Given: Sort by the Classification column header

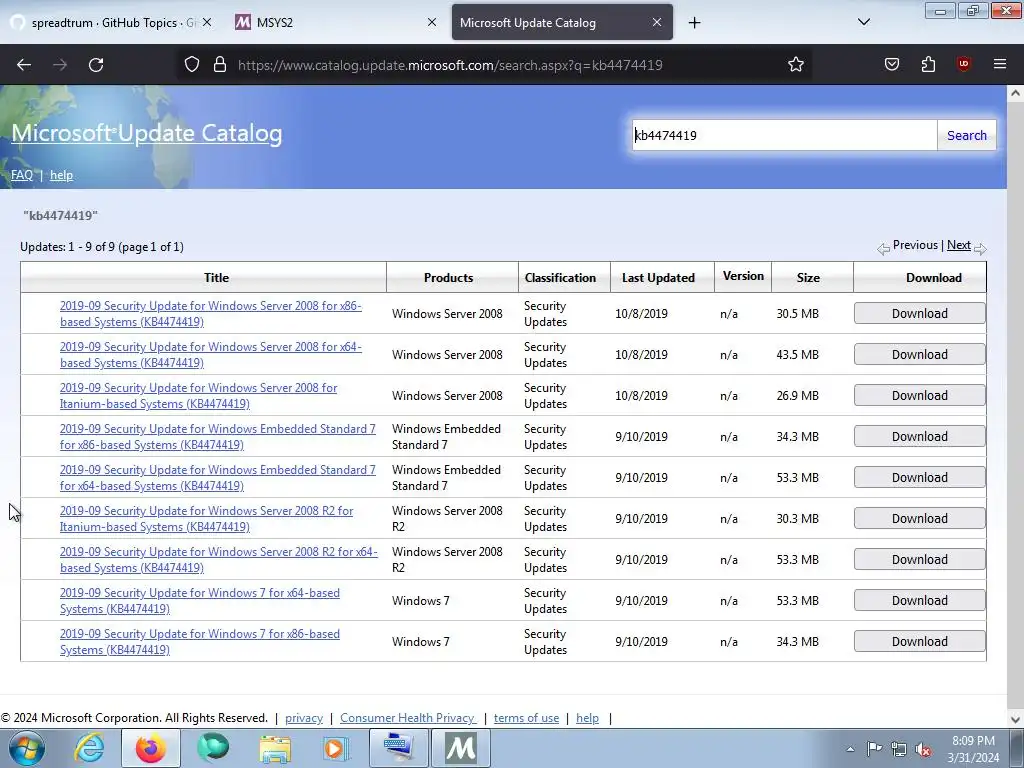Looking at the screenshot, I should [x=560, y=278].
